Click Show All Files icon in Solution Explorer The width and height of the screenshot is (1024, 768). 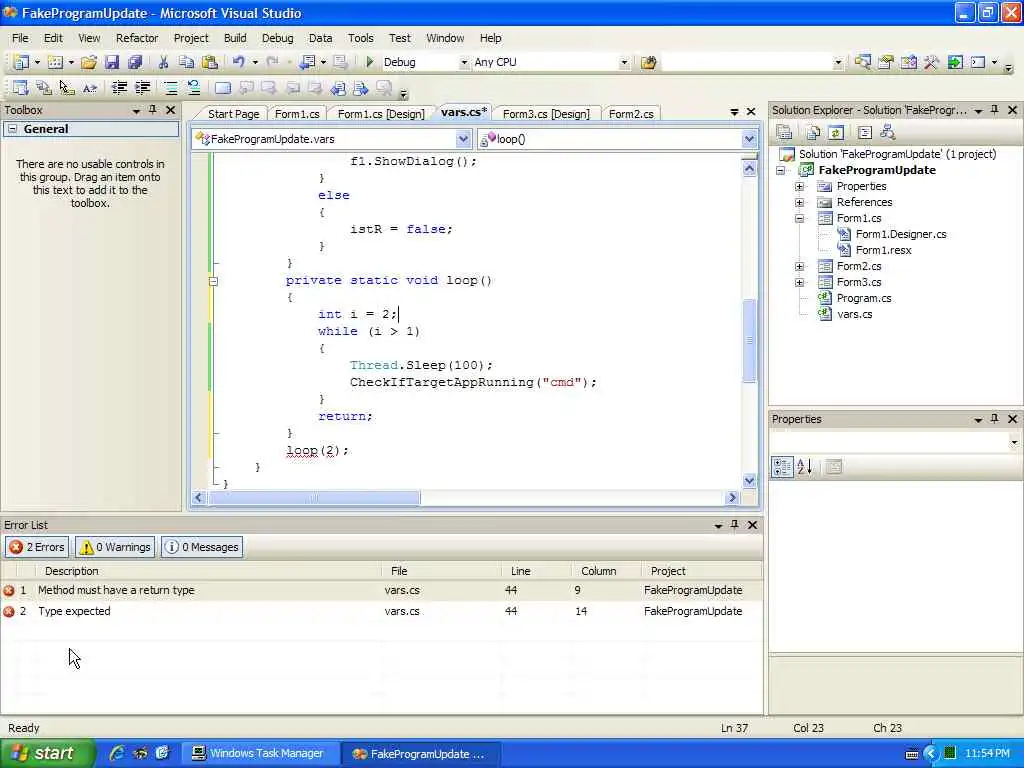click(813, 133)
